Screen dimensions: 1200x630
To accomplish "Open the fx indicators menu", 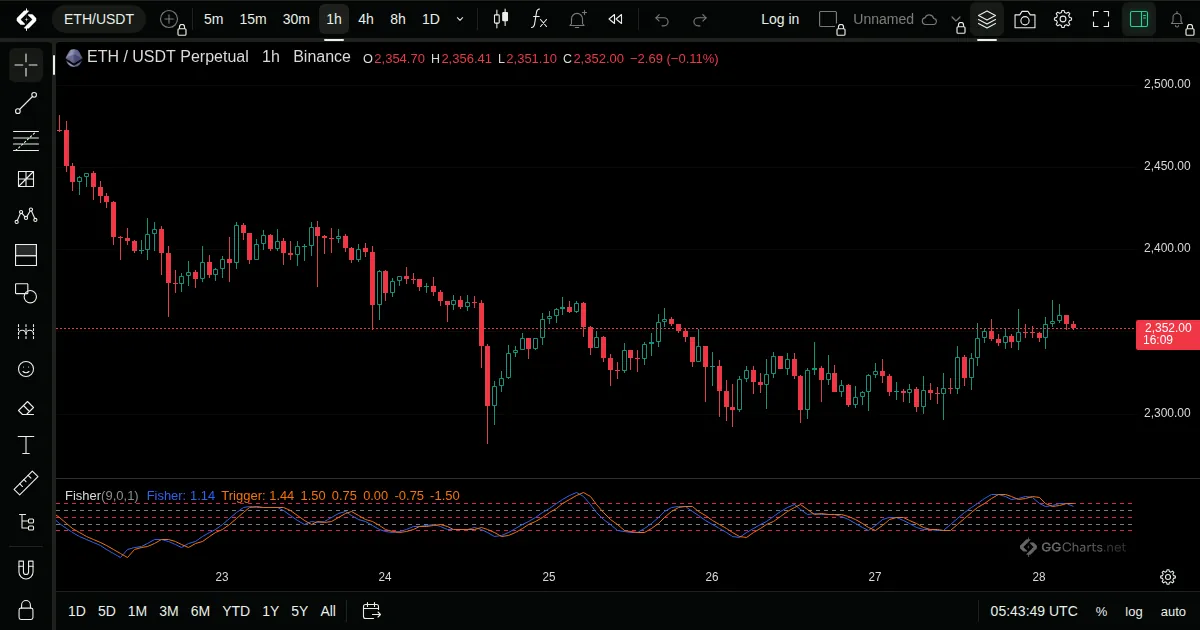I will point(539,19).
